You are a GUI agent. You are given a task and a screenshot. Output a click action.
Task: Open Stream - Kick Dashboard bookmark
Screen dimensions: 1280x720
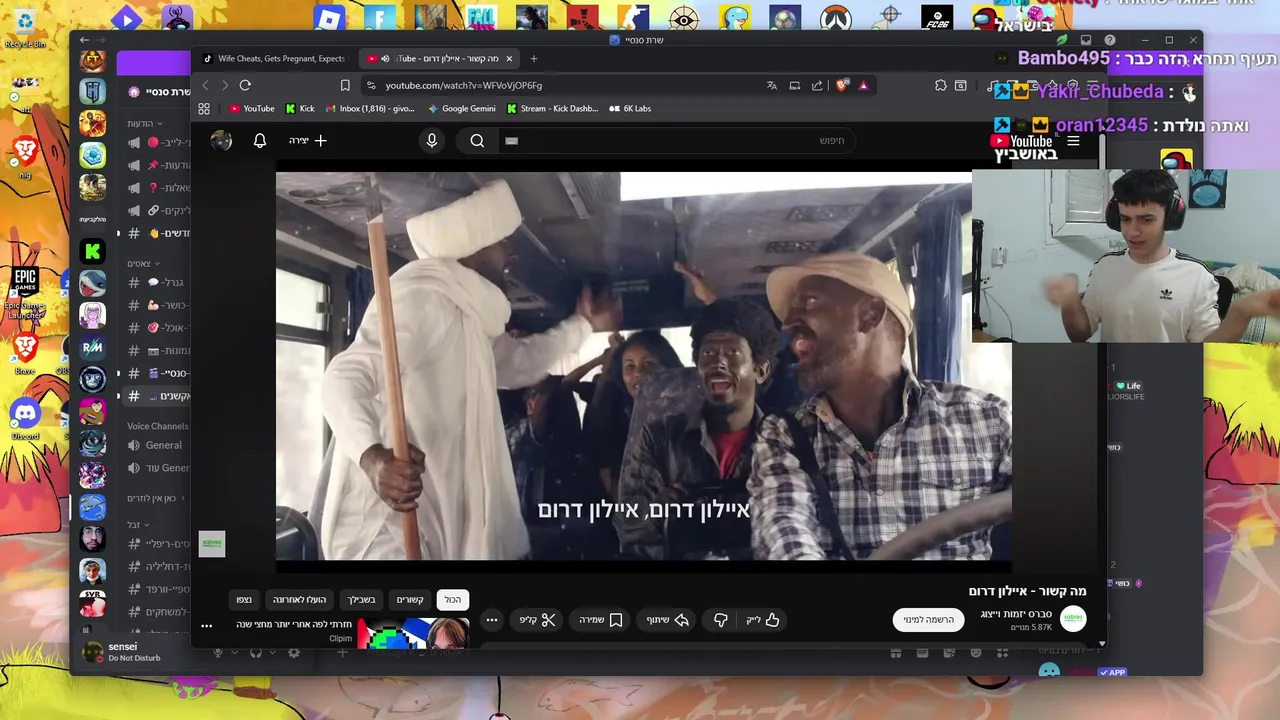coord(552,108)
